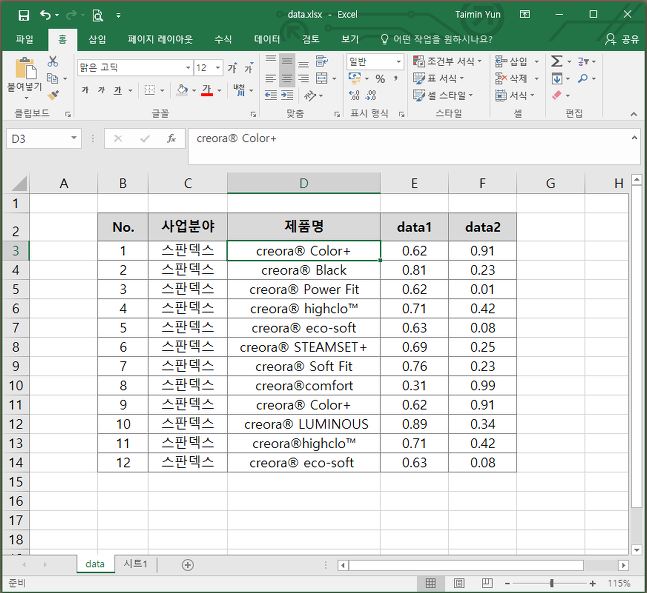Click the column D header
647x593 pixels.
[304, 183]
